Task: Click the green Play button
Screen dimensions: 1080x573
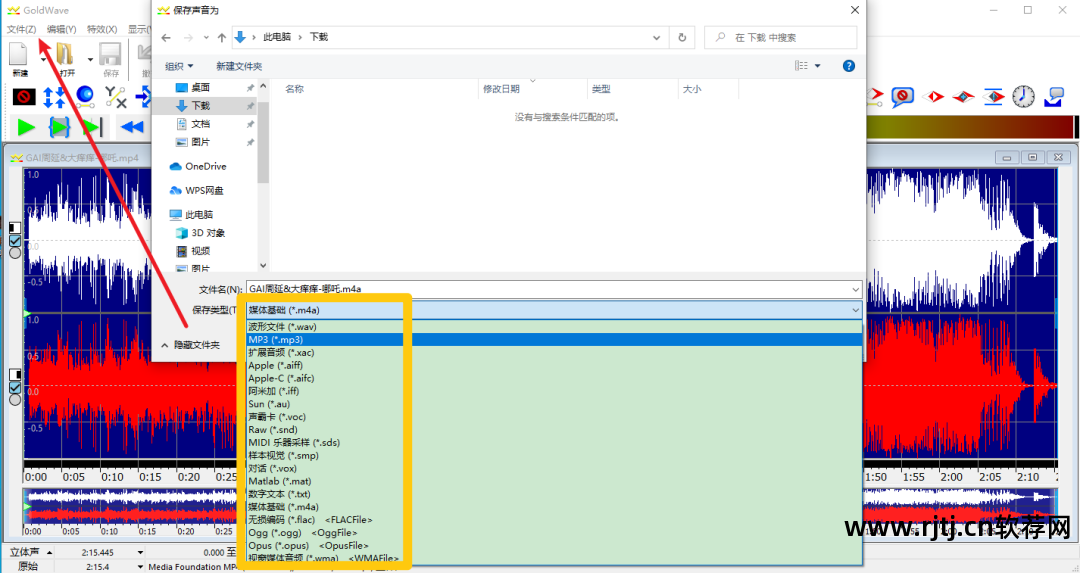Action: point(26,127)
